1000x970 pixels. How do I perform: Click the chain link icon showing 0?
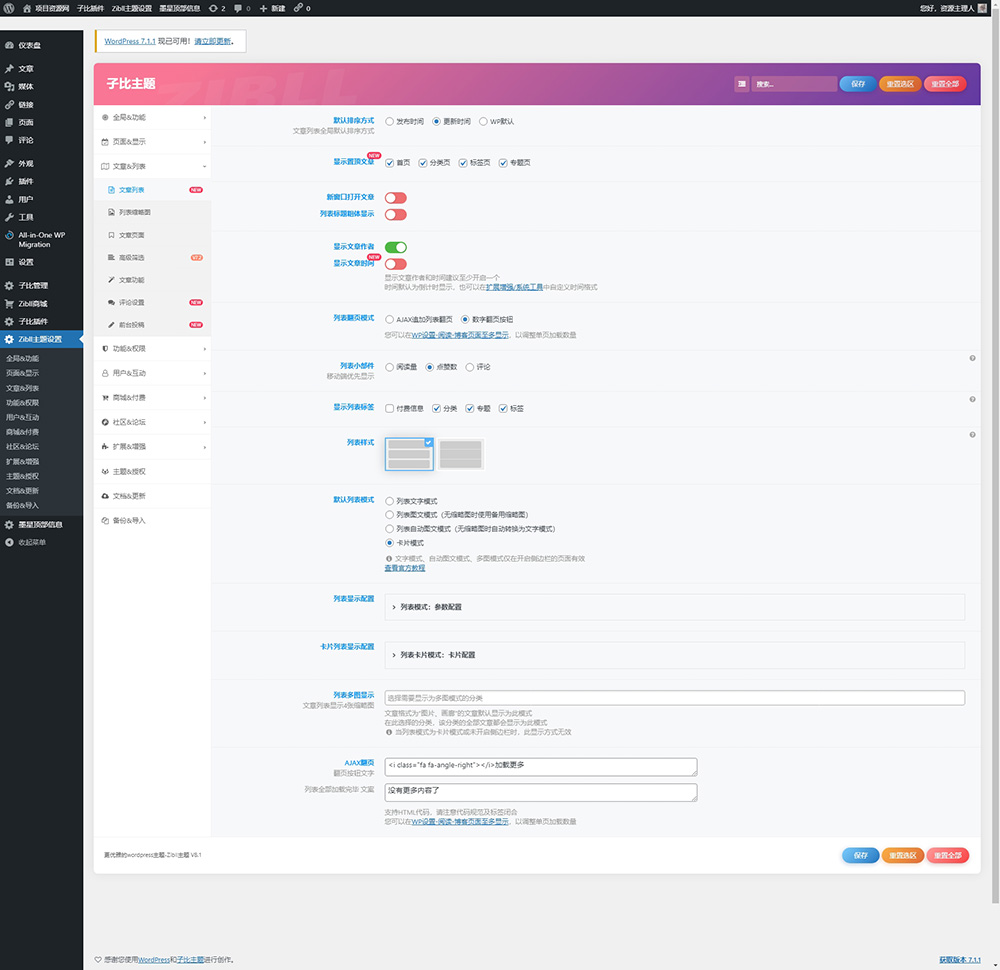pos(298,8)
